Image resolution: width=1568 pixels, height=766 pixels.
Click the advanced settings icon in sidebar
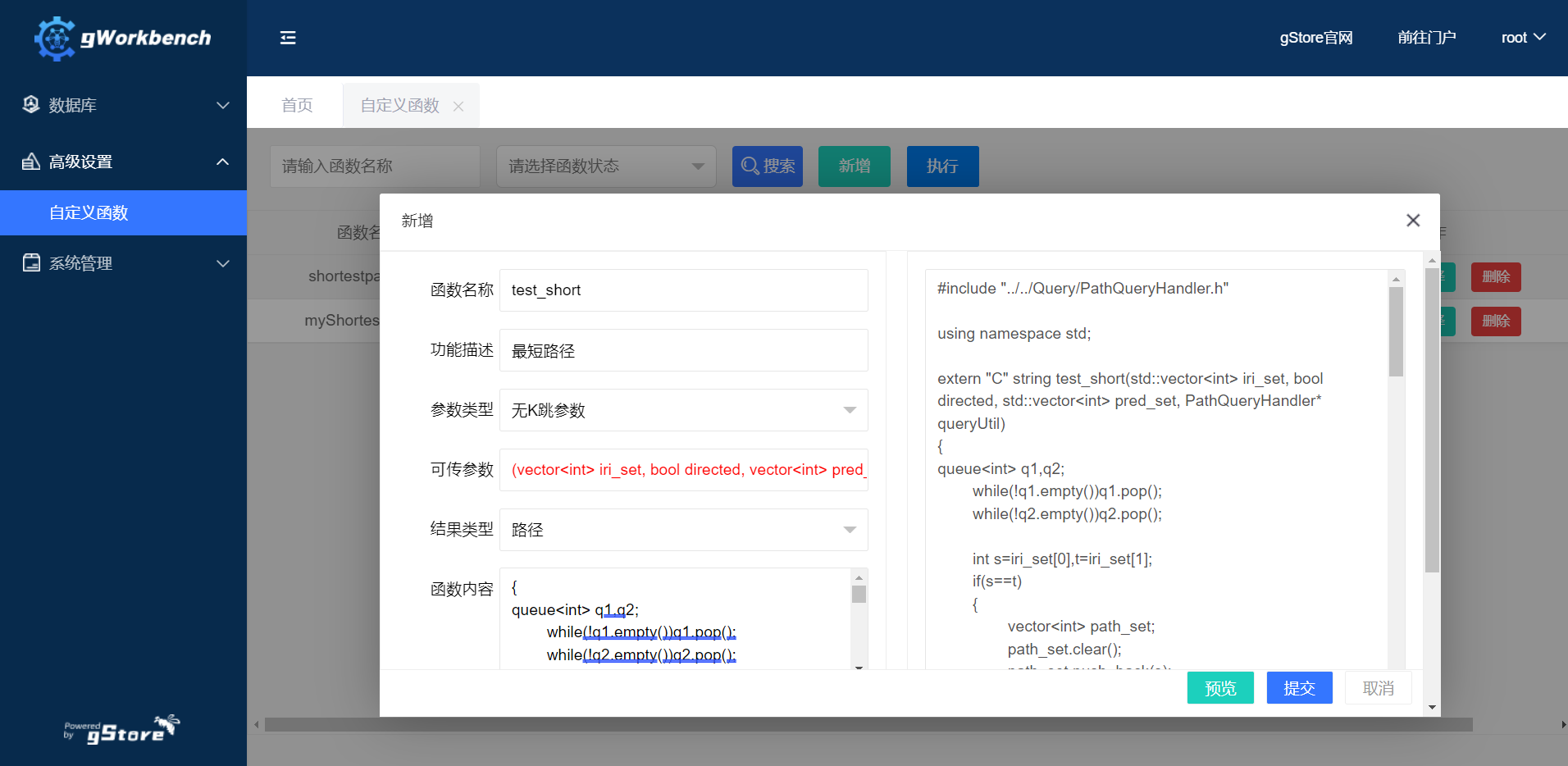tap(31, 162)
